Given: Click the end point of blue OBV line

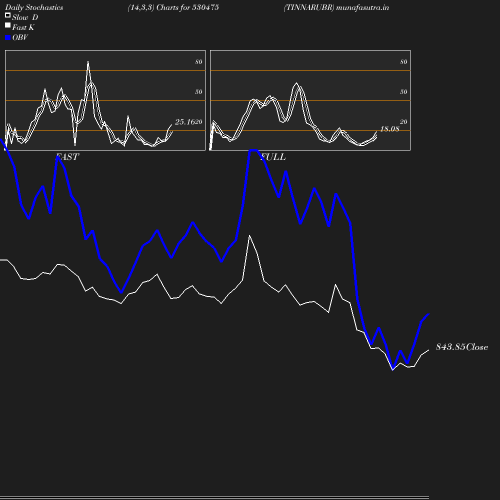Looking at the screenshot, I should coord(428,314).
